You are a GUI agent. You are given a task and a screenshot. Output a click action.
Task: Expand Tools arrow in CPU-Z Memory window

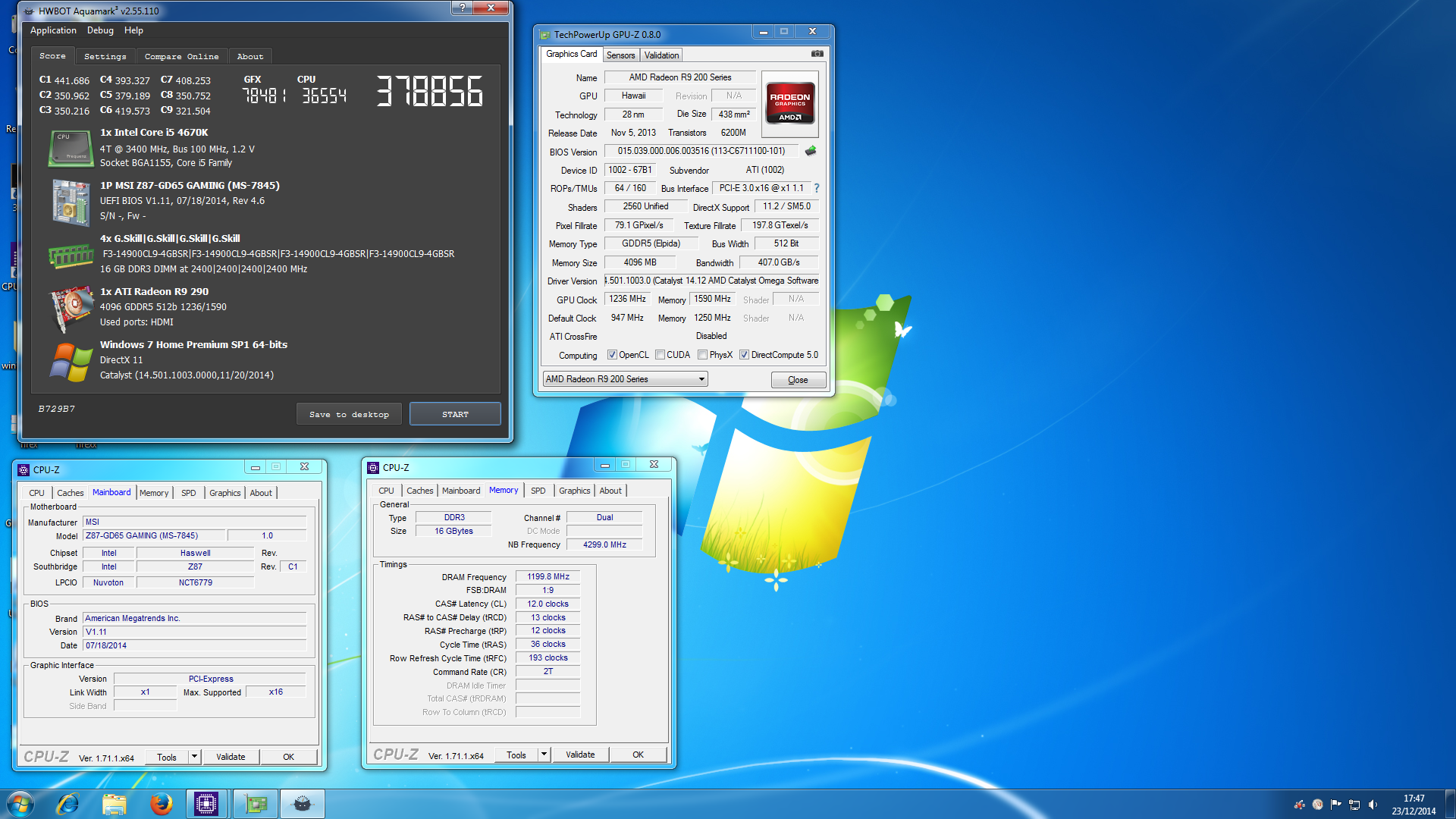click(544, 755)
